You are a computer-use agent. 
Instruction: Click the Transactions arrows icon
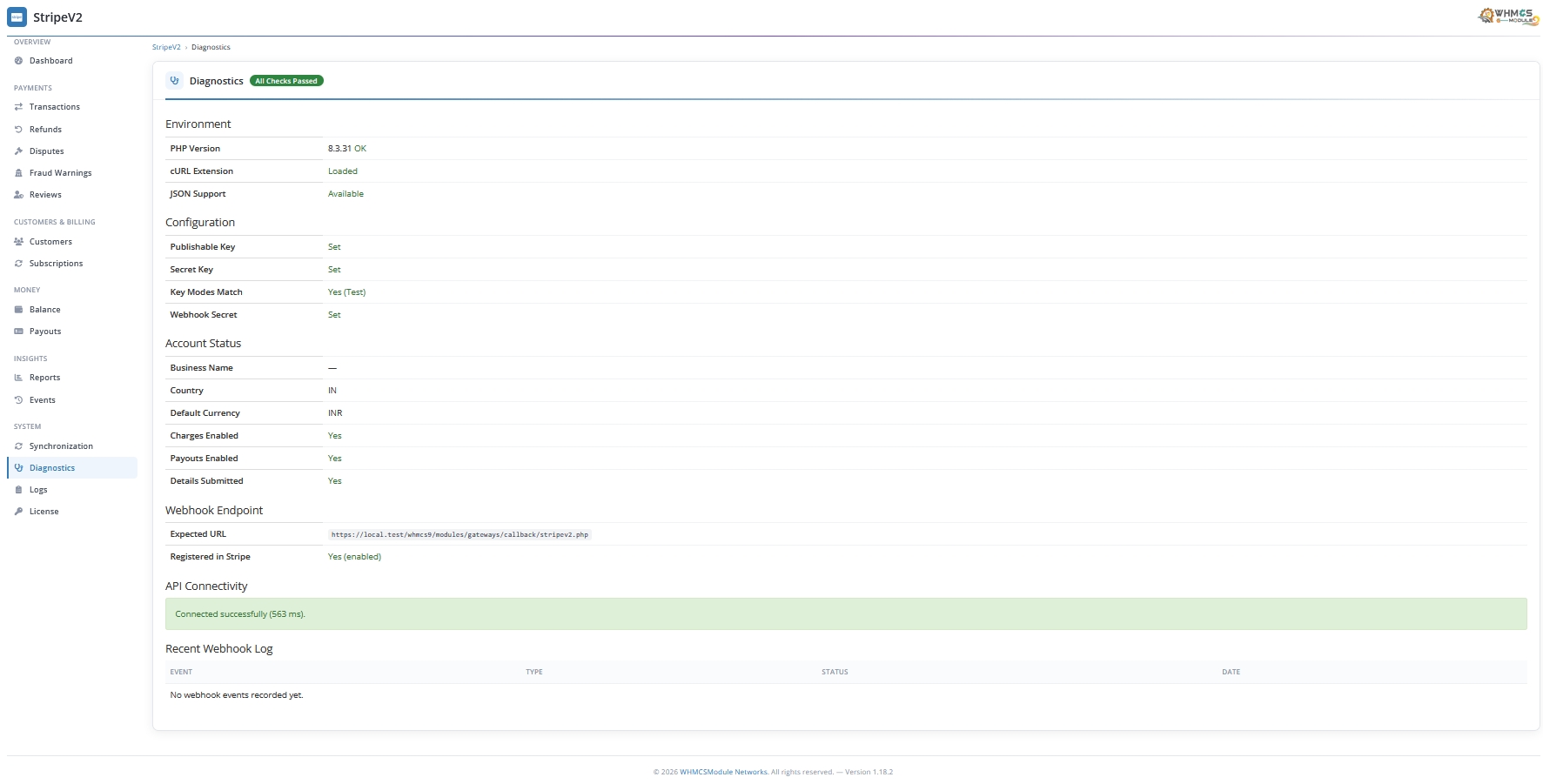click(18, 107)
